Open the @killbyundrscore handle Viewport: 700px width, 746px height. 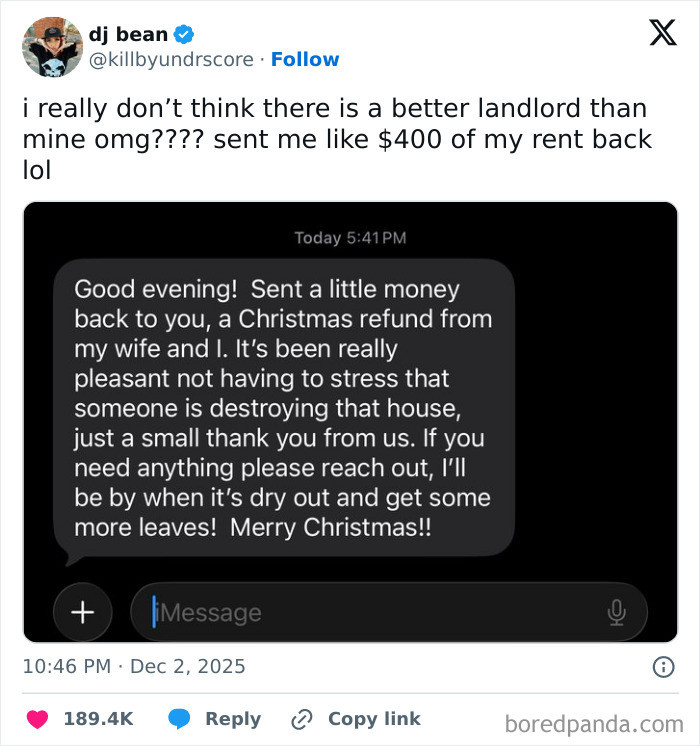point(171,60)
